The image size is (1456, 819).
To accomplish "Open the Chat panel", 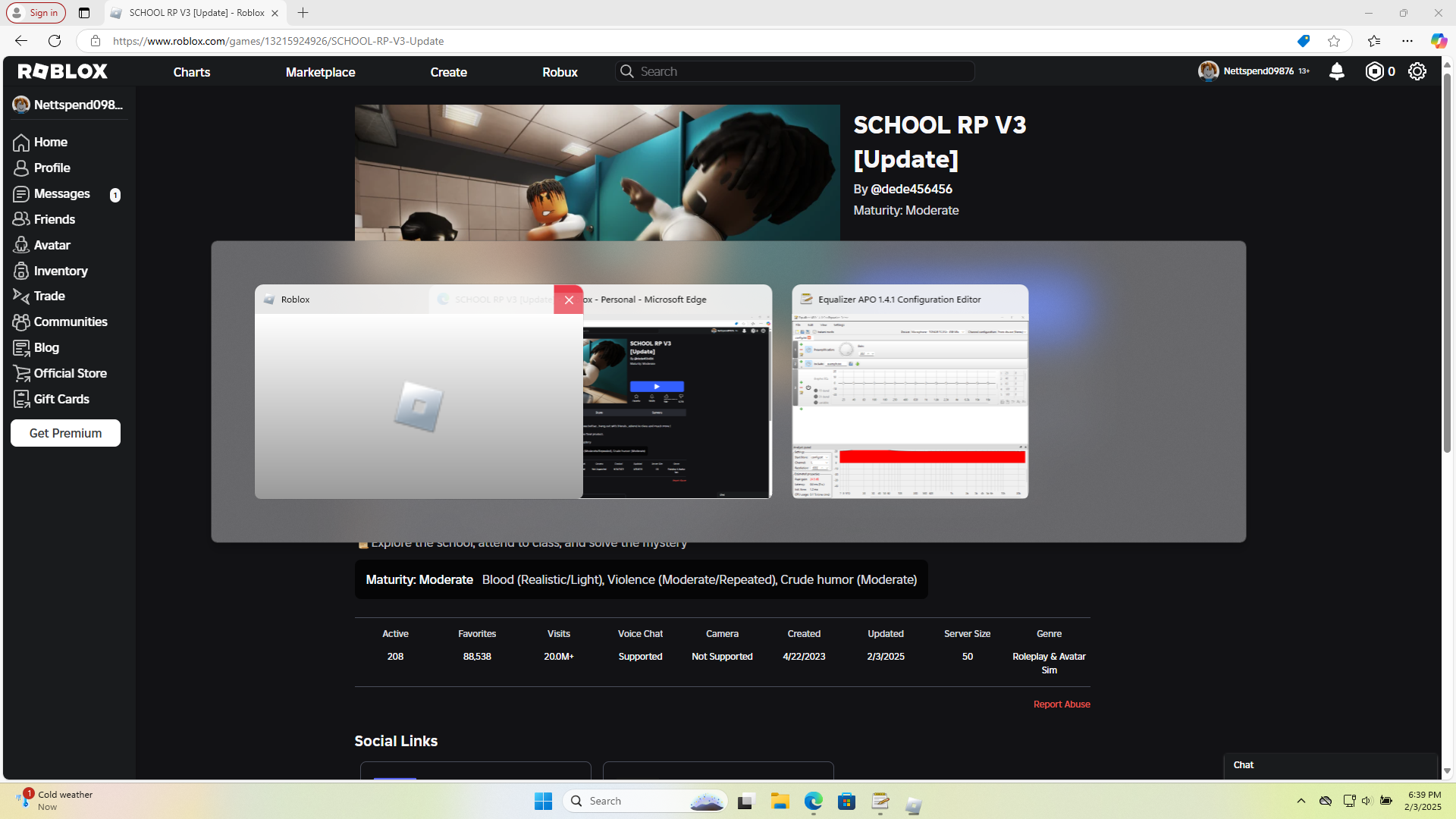I will [x=1331, y=765].
